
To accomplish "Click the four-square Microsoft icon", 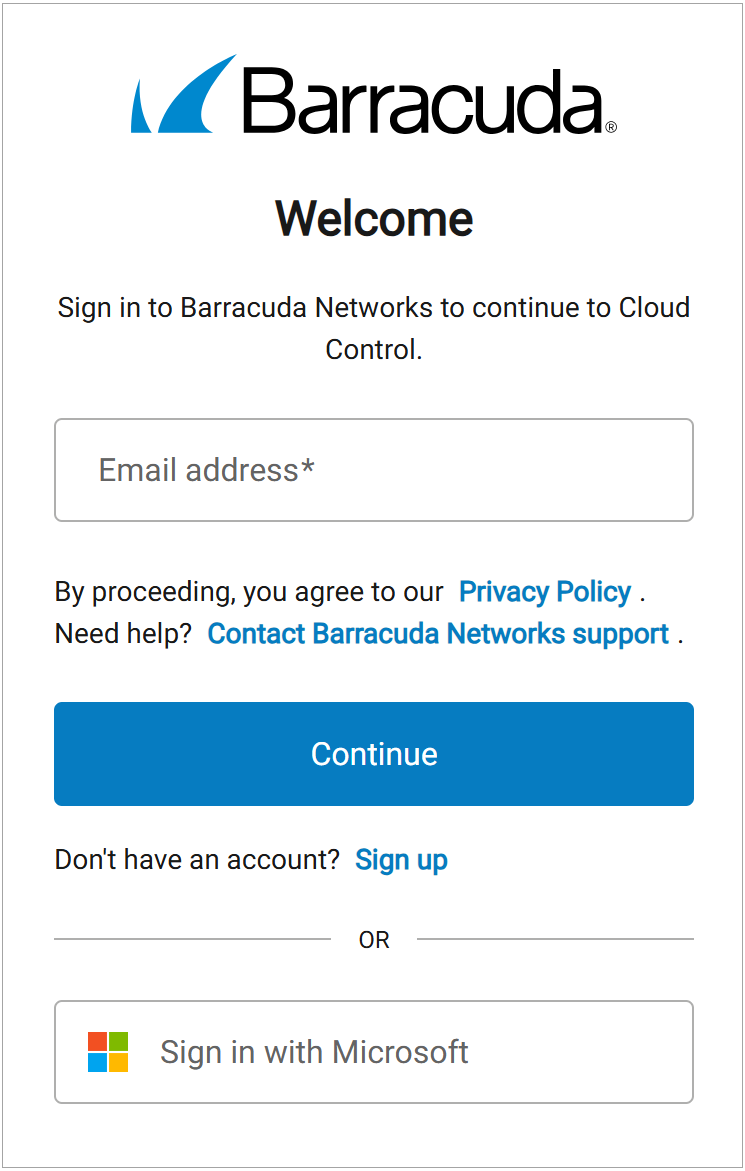I will coord(108,1052).
